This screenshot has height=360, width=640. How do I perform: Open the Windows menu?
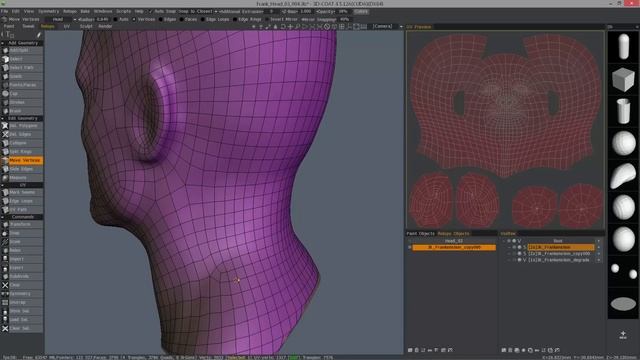[103, 11]
